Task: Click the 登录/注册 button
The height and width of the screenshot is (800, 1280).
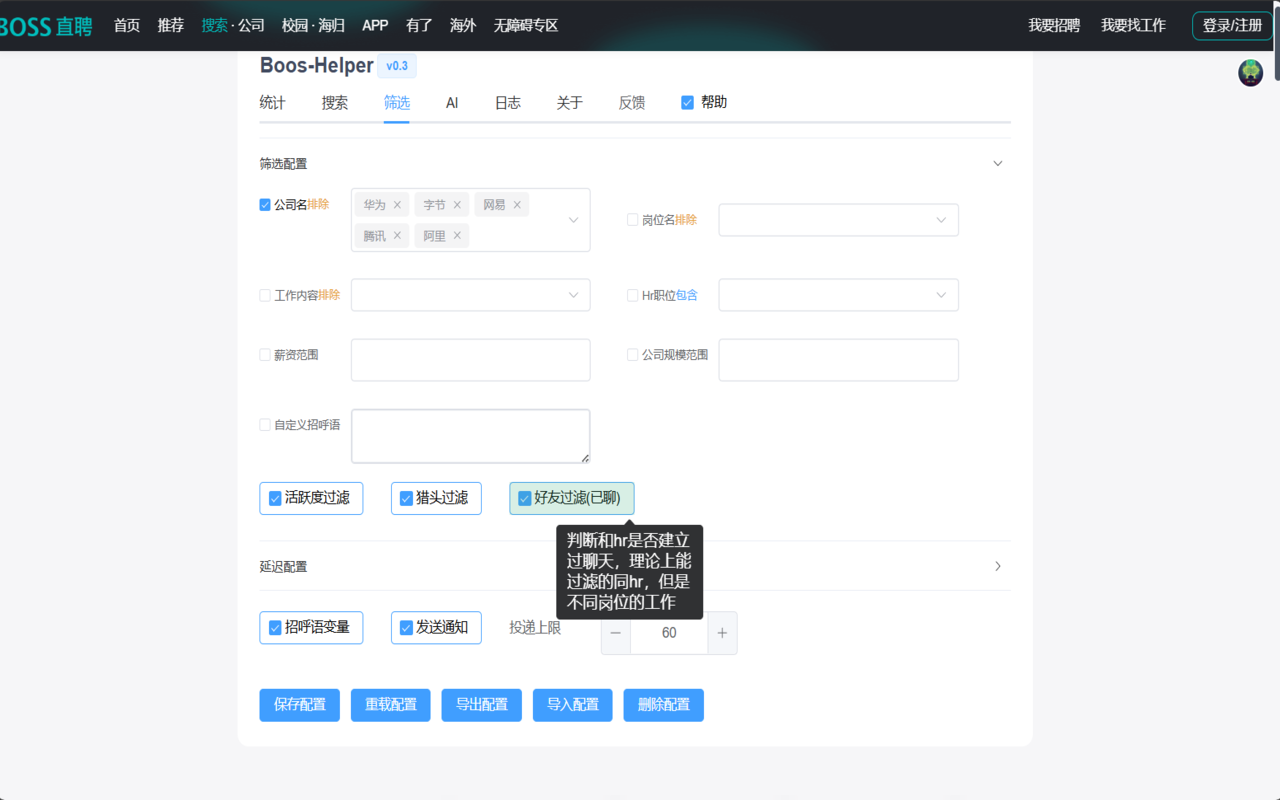Action: pos(1231,26)
